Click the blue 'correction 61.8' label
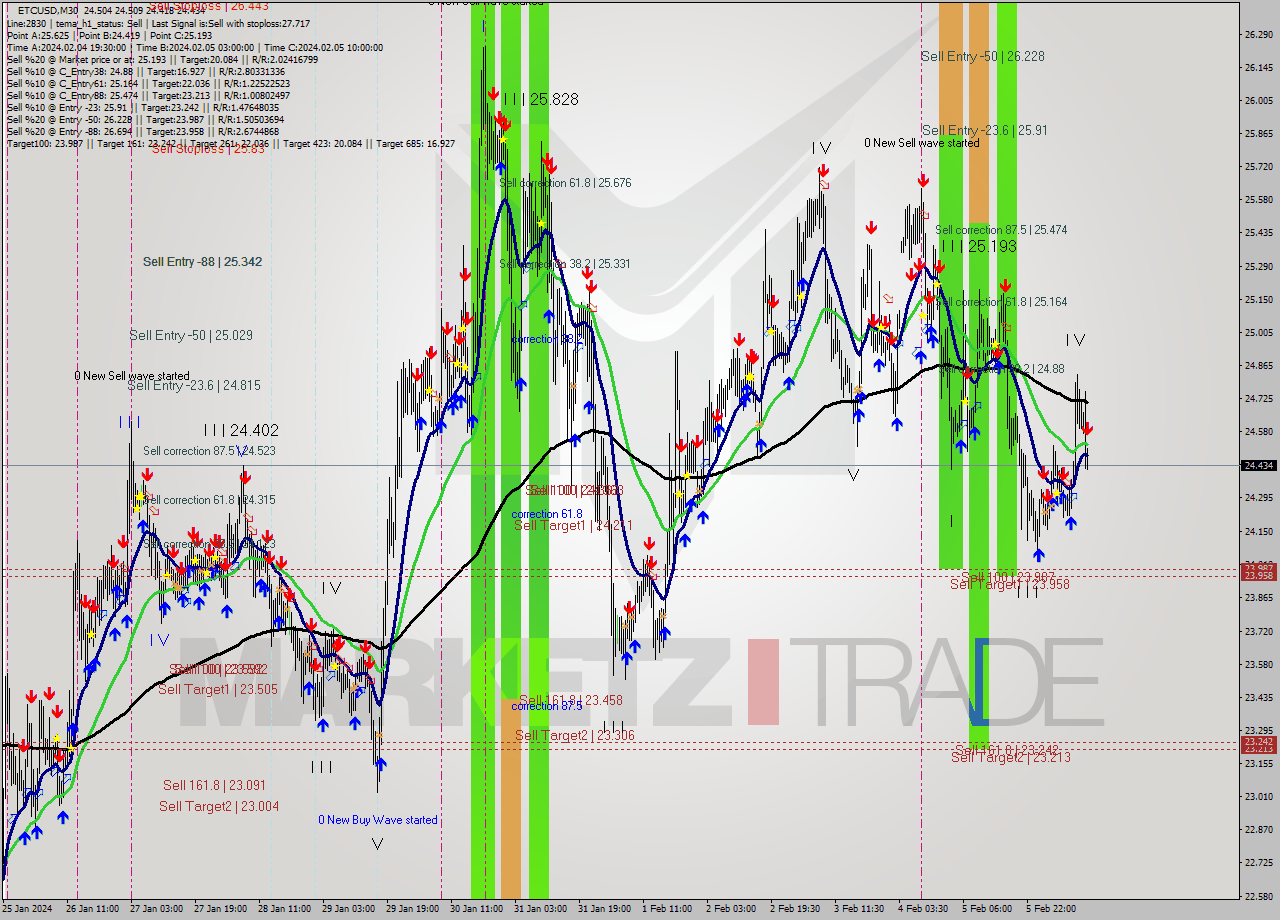This screenshot has width=1280, height=920. 547,514
